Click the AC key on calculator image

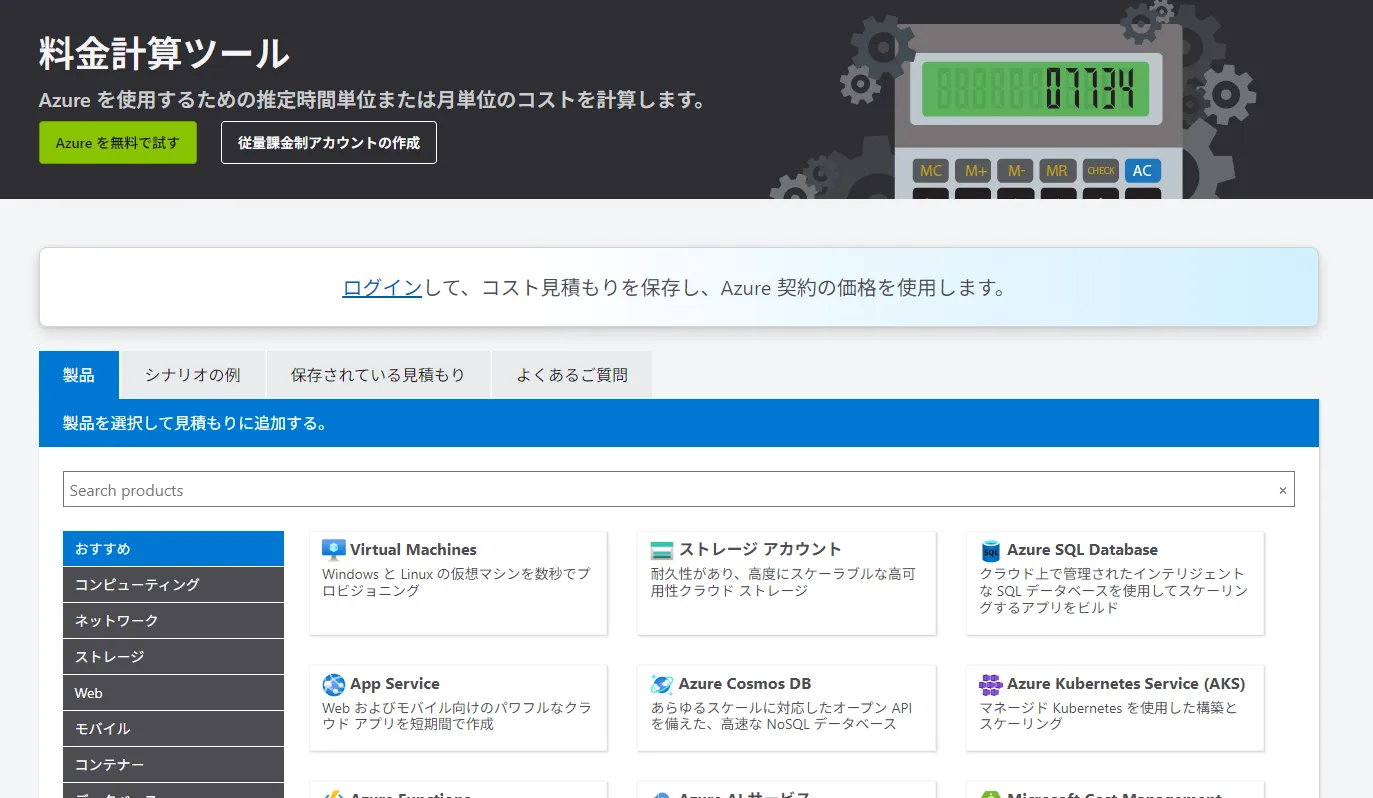click(1142, 171)
